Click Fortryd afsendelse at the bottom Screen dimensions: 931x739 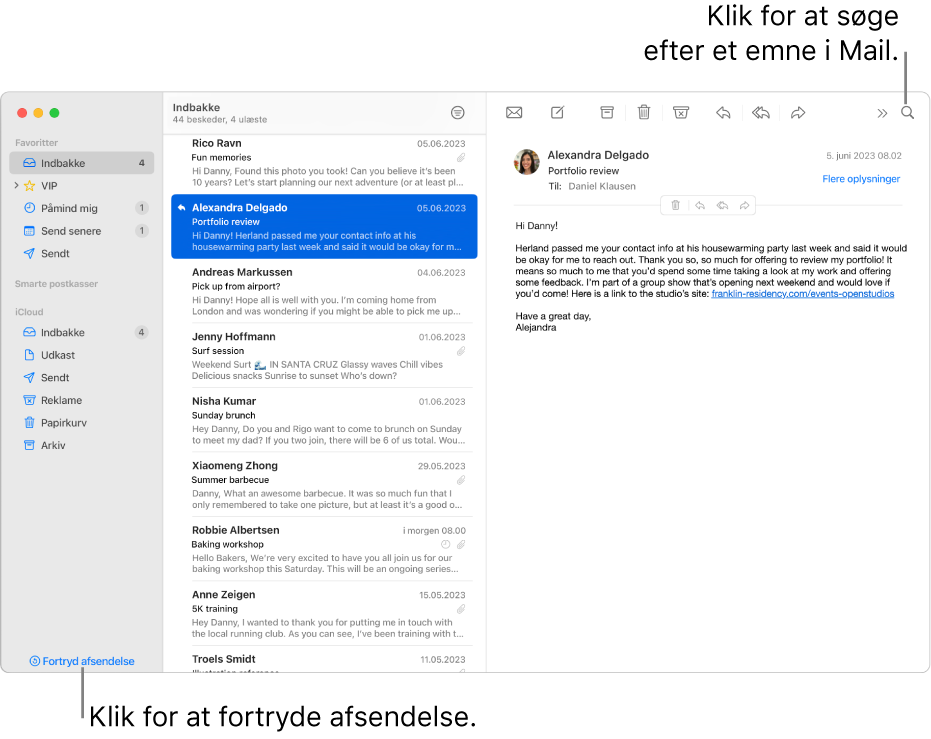click(82, 660)
